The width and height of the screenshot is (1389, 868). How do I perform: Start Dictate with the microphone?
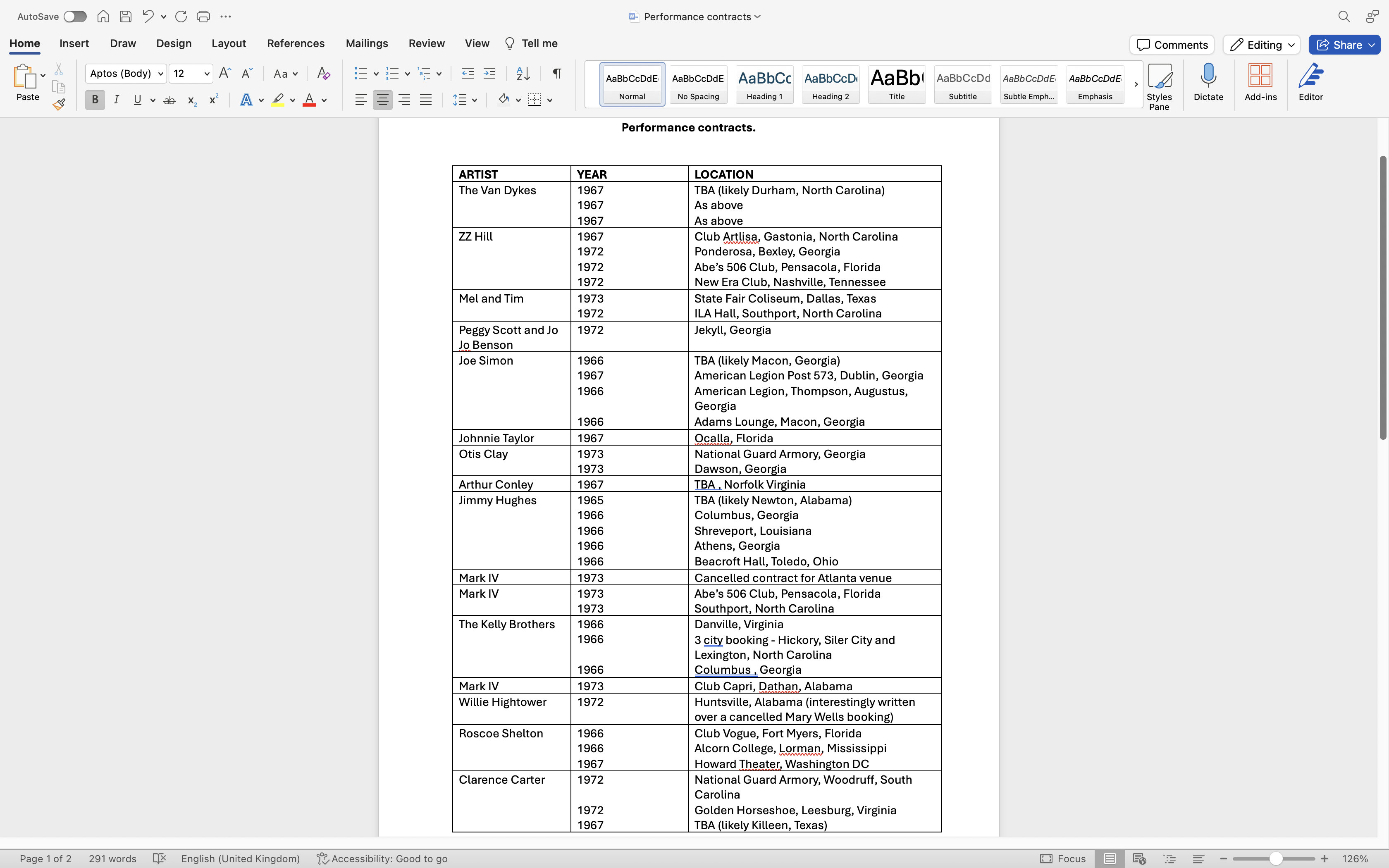pyautogui.click(x=1208, y=83)
